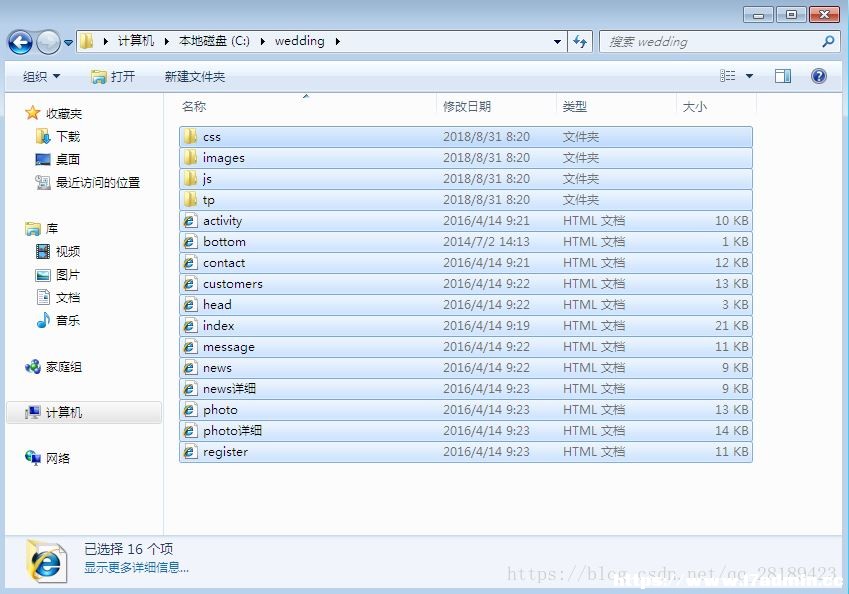Click the customers HTML file icon

pyautogui.click(x=190, y=284)
